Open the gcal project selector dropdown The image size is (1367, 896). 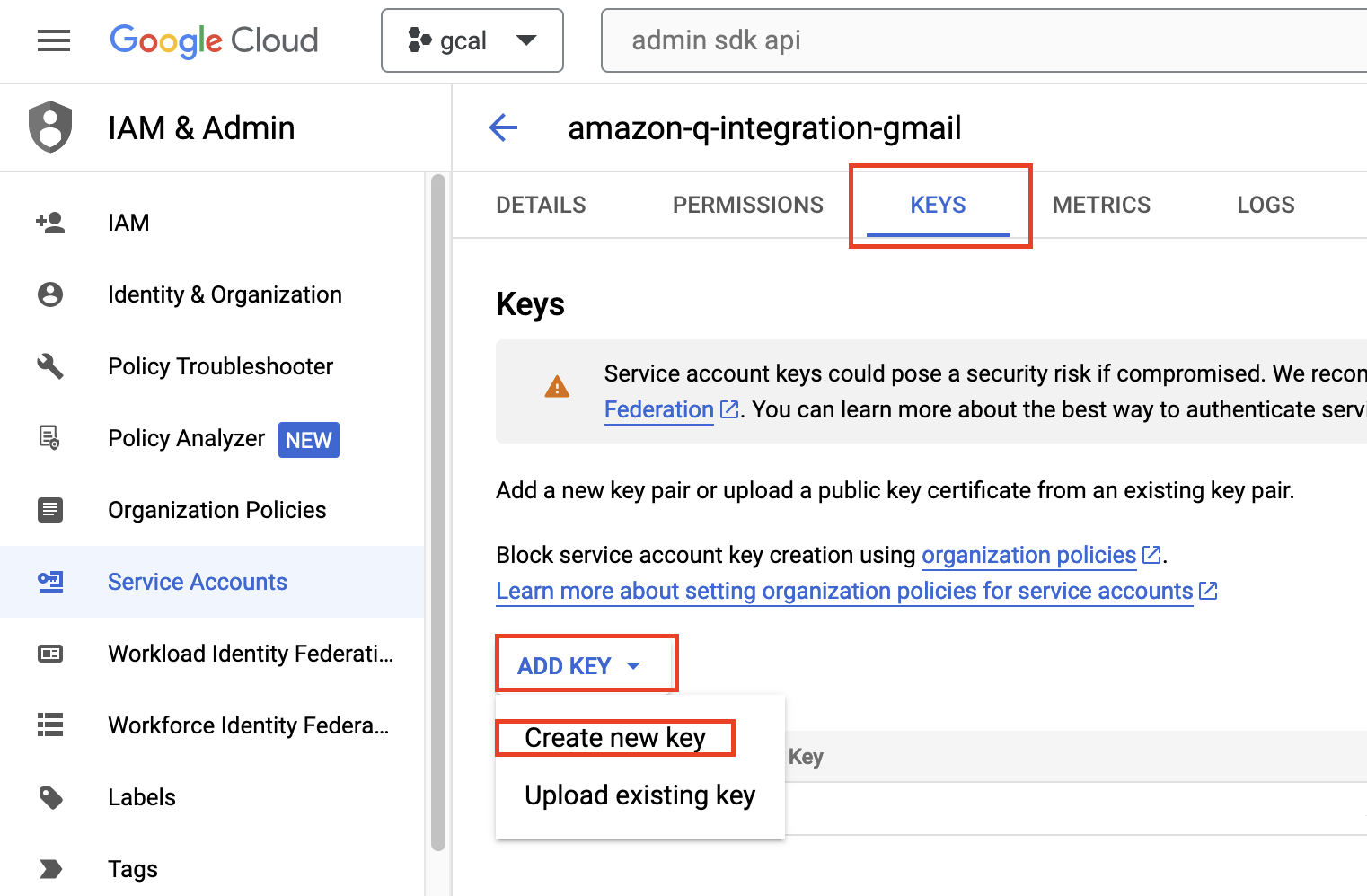pyautogui.click(x=472, y=40)
